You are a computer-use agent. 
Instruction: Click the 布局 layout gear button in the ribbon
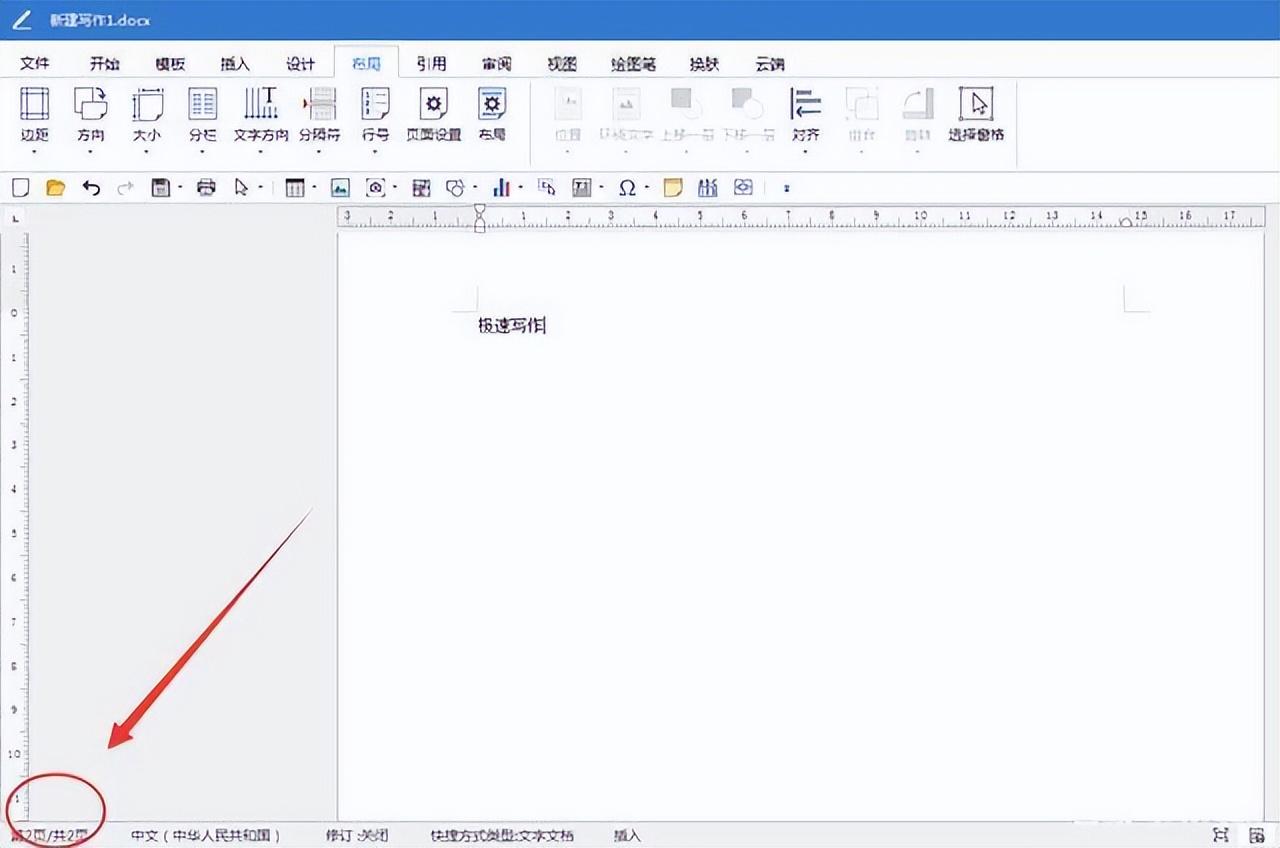pyautogui.click(x=491, y=114)
